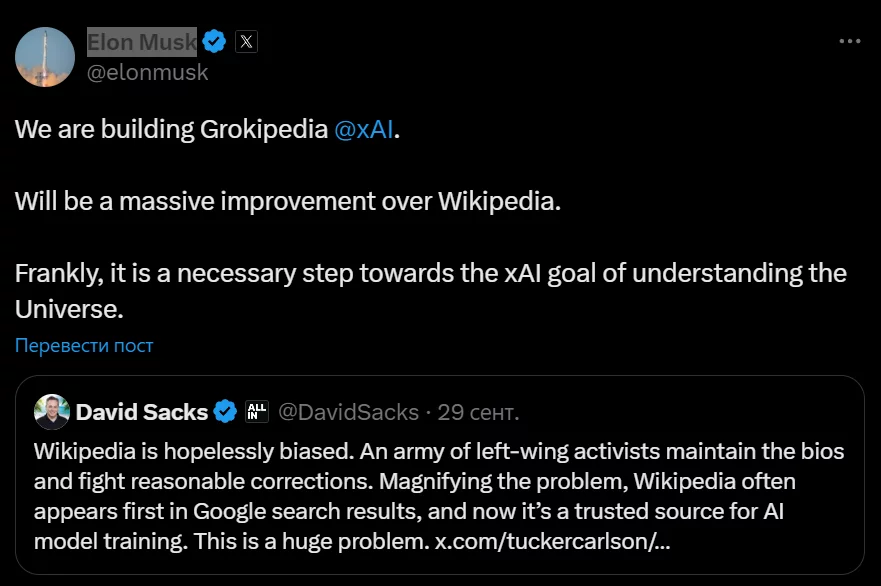This screenshot has width=881, height=586.
Task: Open Elon Musk's rocket profile avatar
Action: pyautogui.click(x=45, y=57)
